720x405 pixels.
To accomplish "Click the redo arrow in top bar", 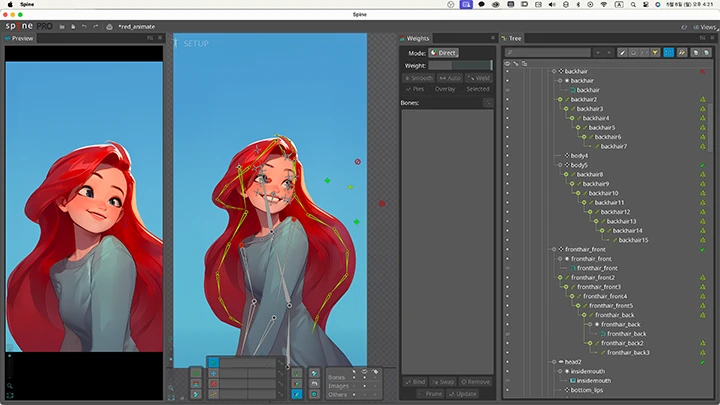I will click(96, 27).
